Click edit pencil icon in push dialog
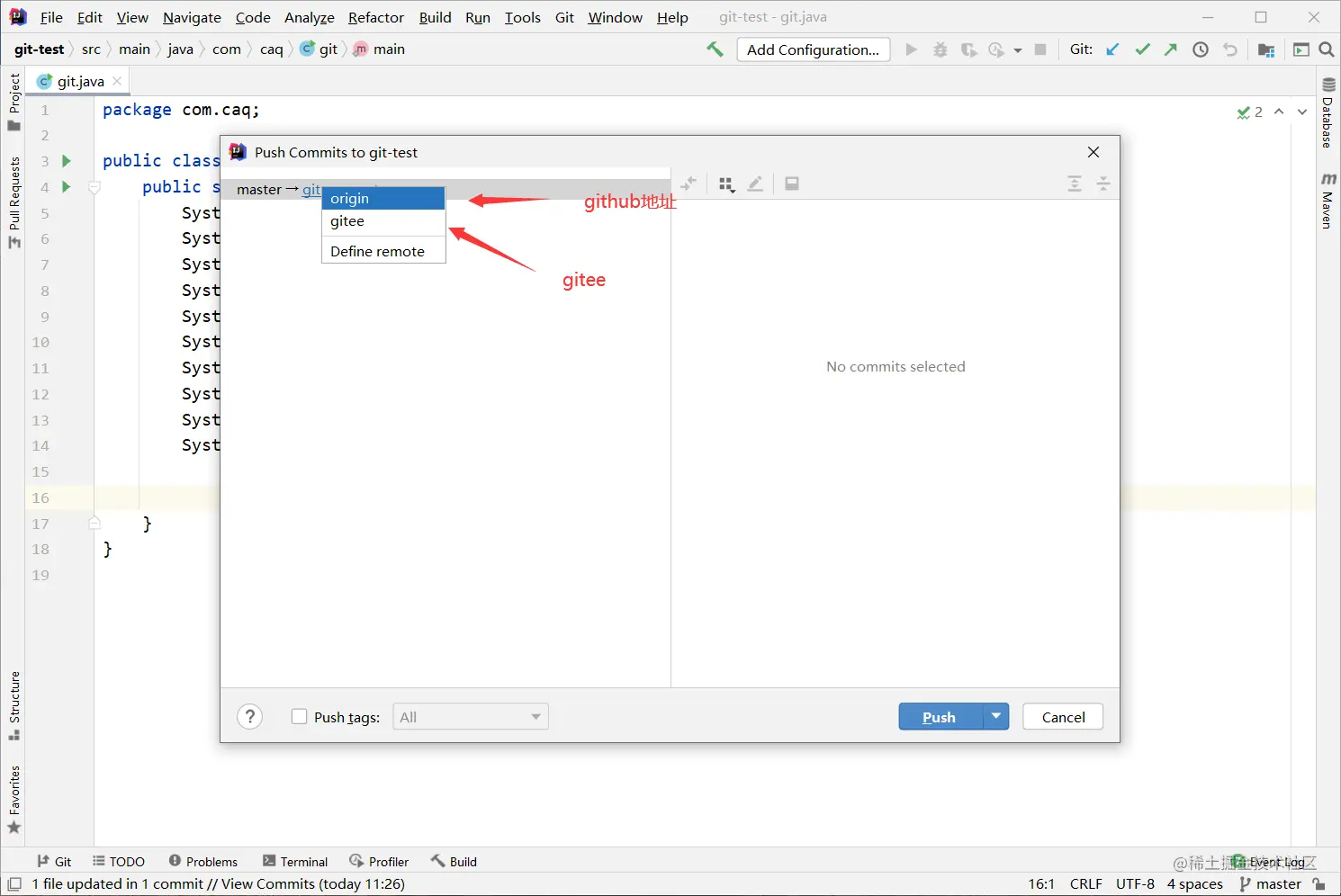This screenshot has width=1341, height=896. coord(756,184)
